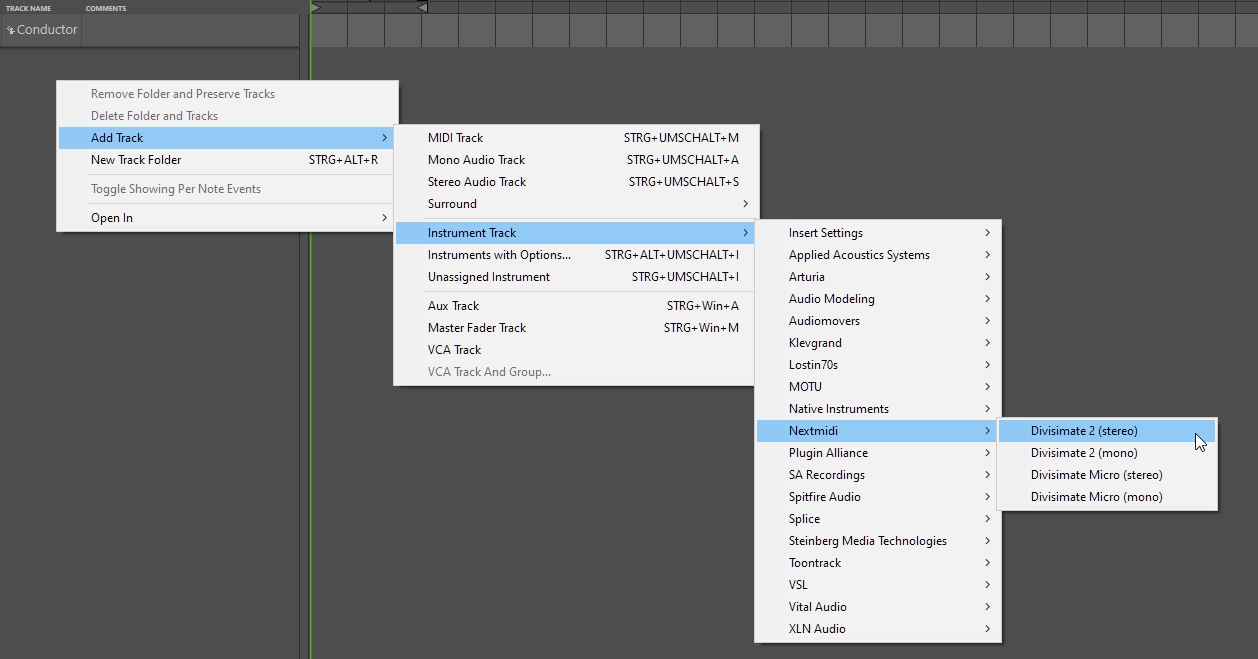The width and height of the screenshot is (1258, 659).
Task: Open the Add Track submenu
Action: (x=227, y=138)
